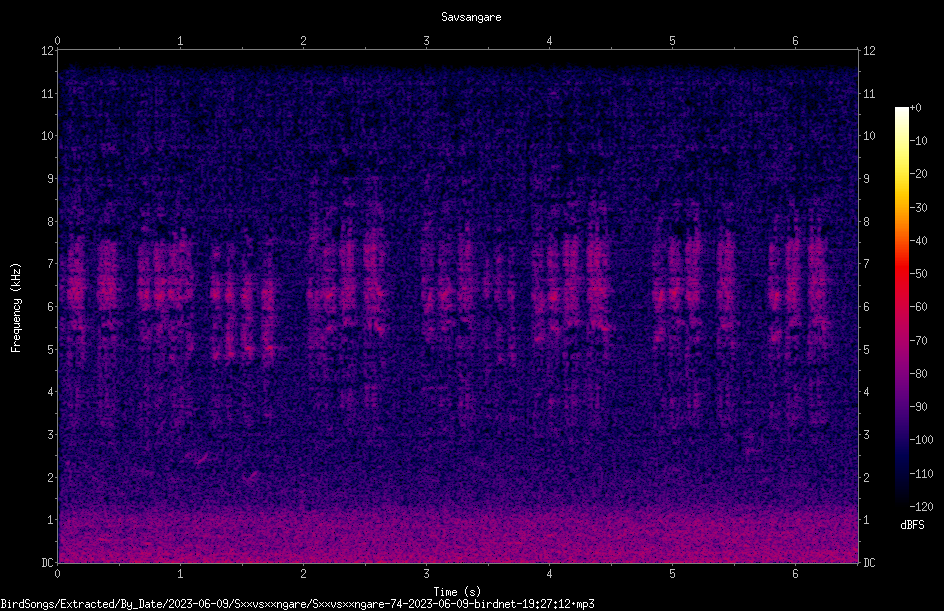944x611 pixels.
Task: Select the -70 color scale label
Action: coord(918,341)
